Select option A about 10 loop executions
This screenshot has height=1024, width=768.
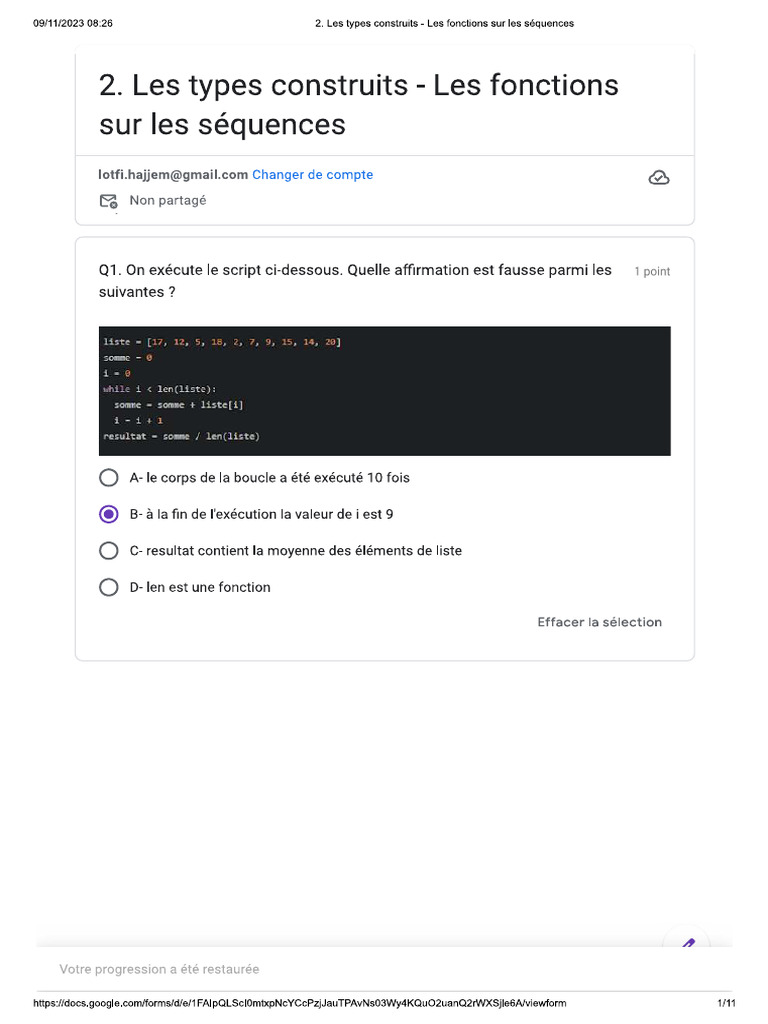[x=109, y=478]
